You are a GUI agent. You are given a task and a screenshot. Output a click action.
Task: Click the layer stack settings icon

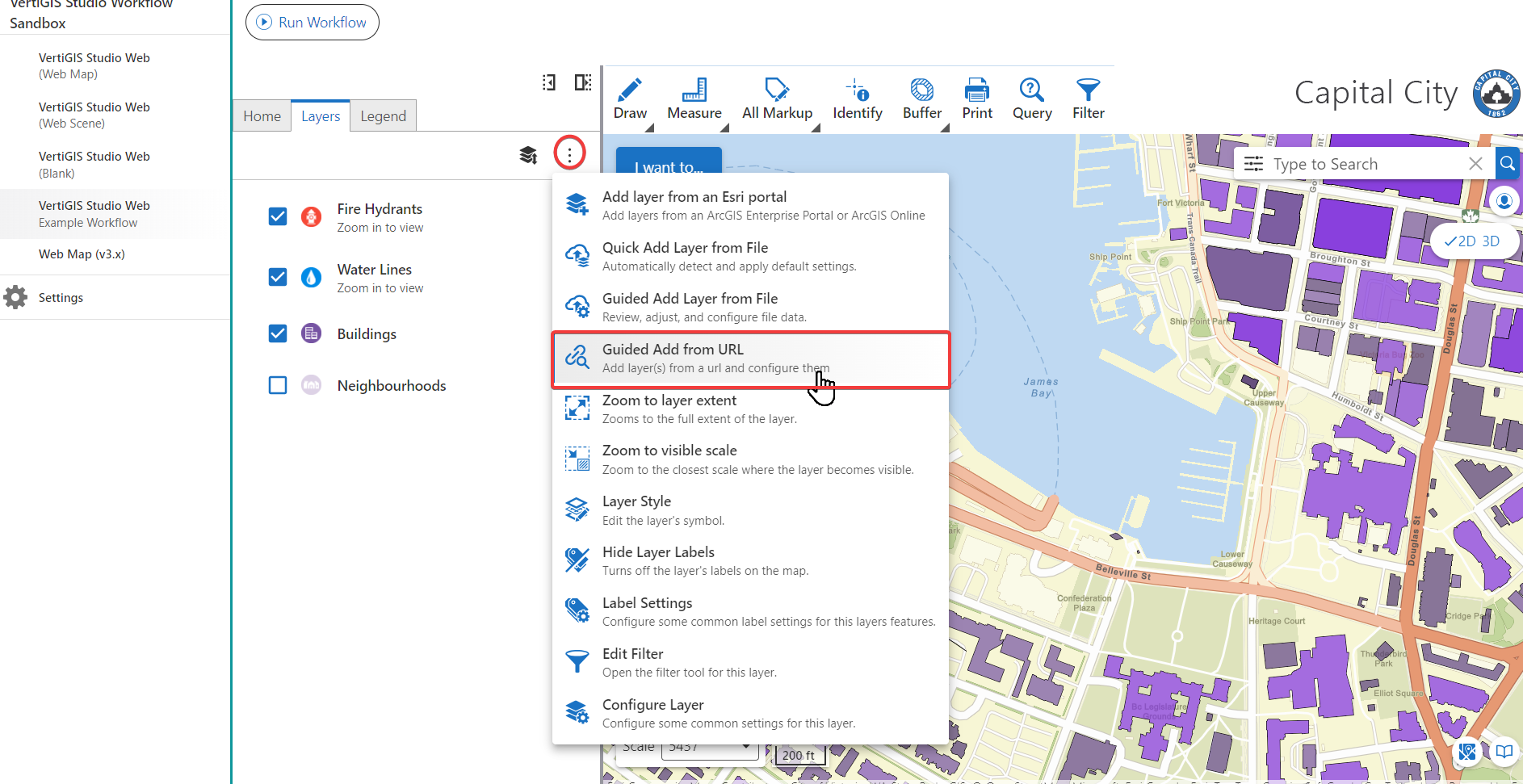[x=528, y=154]
